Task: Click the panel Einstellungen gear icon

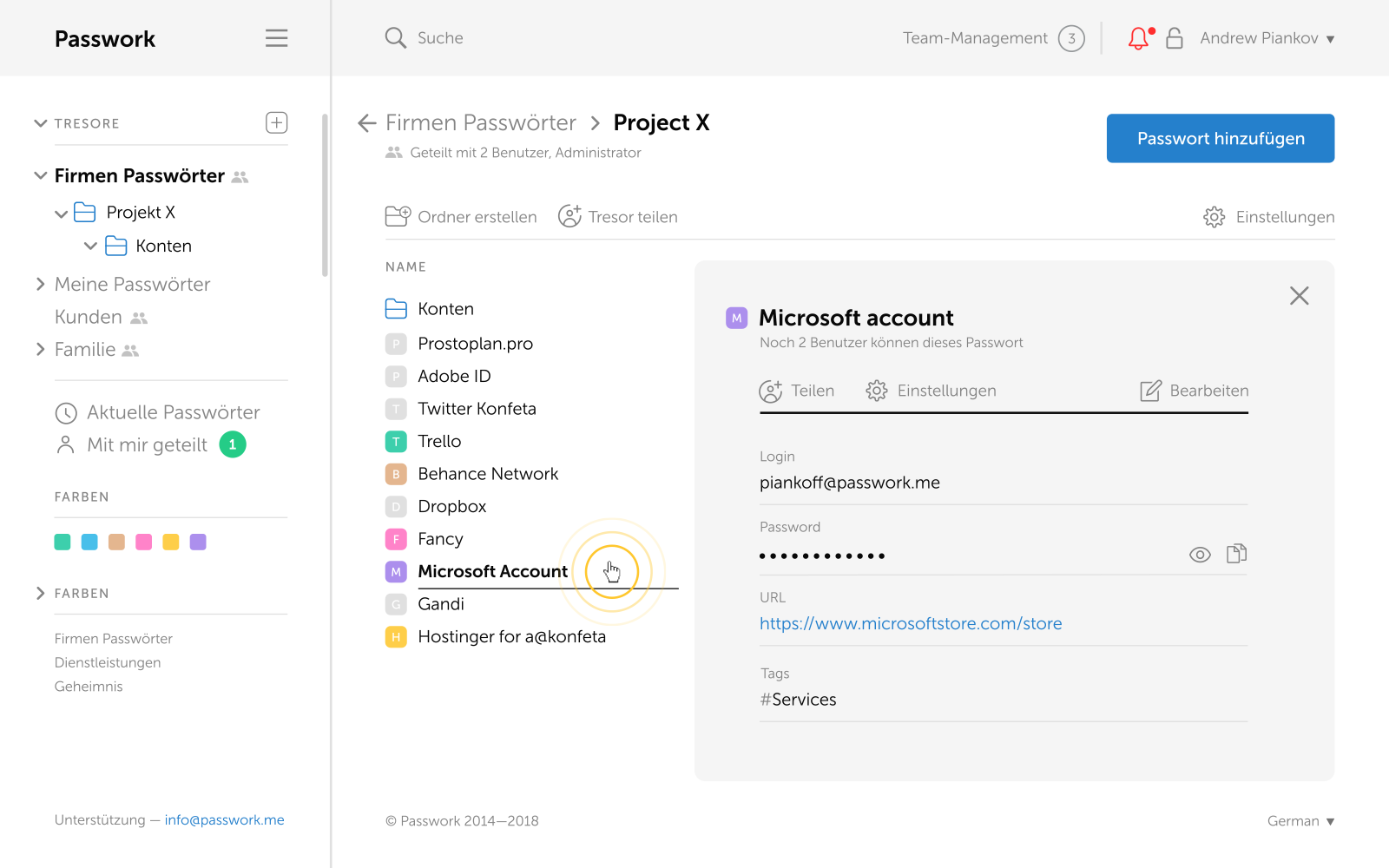Action: [877, 391]
